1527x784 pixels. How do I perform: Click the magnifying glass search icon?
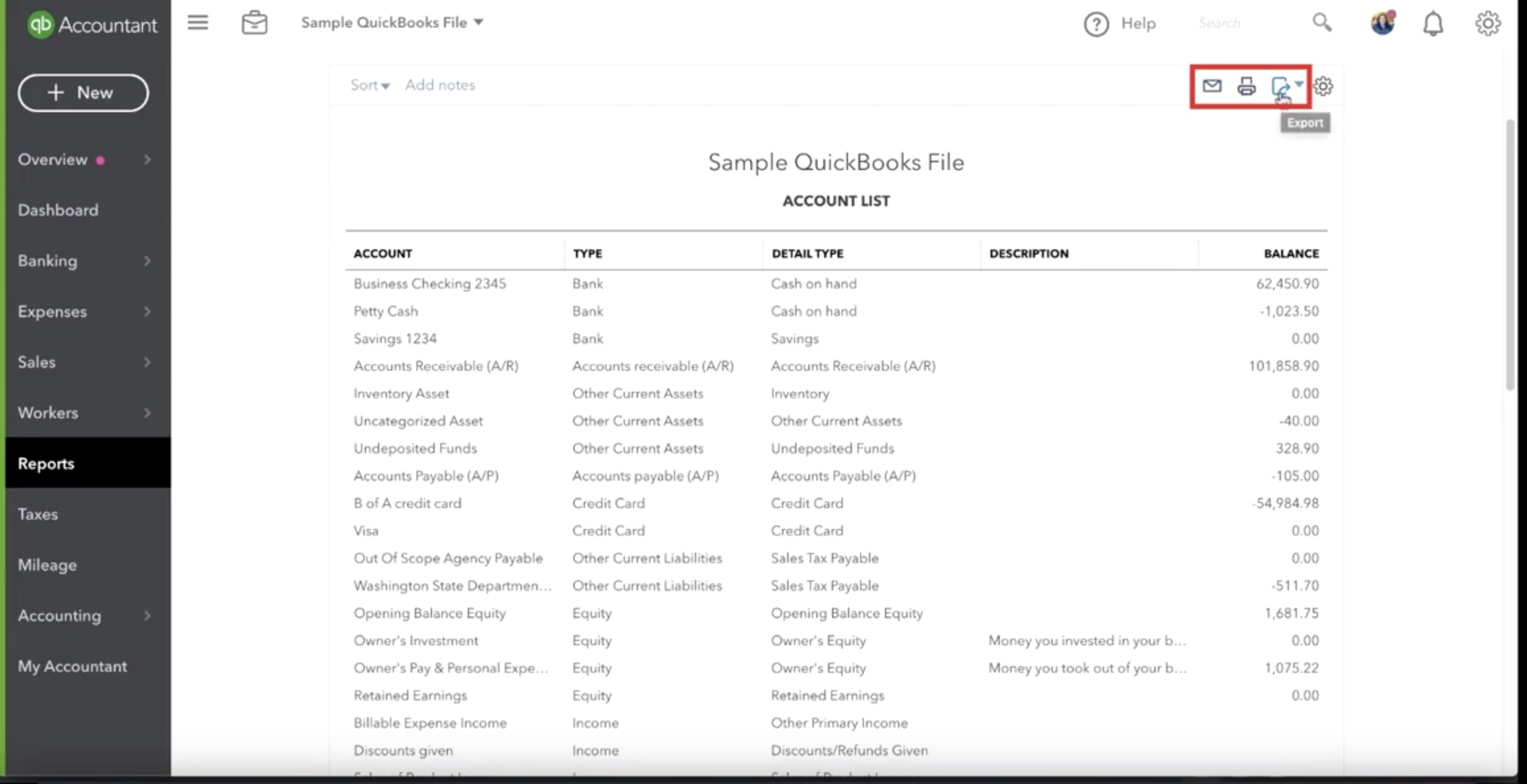point(1322,23)
